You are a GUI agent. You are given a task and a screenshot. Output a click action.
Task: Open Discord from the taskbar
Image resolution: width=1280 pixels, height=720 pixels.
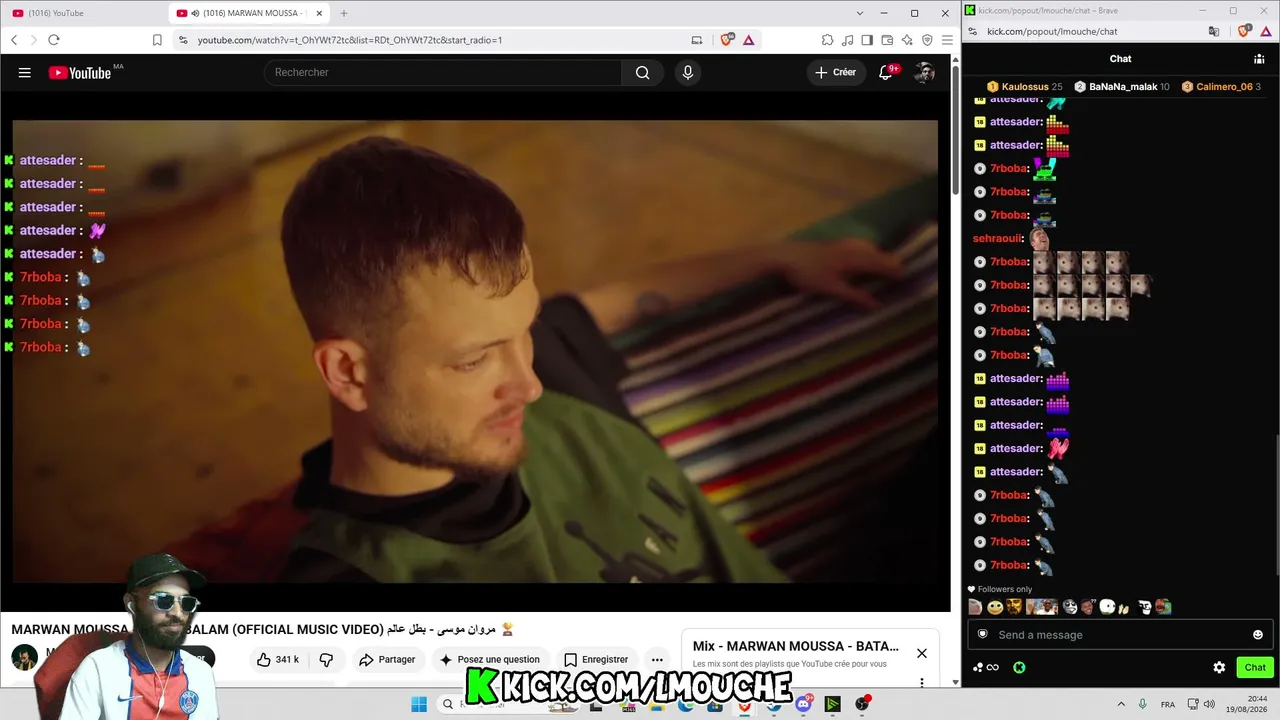point(803,704)
